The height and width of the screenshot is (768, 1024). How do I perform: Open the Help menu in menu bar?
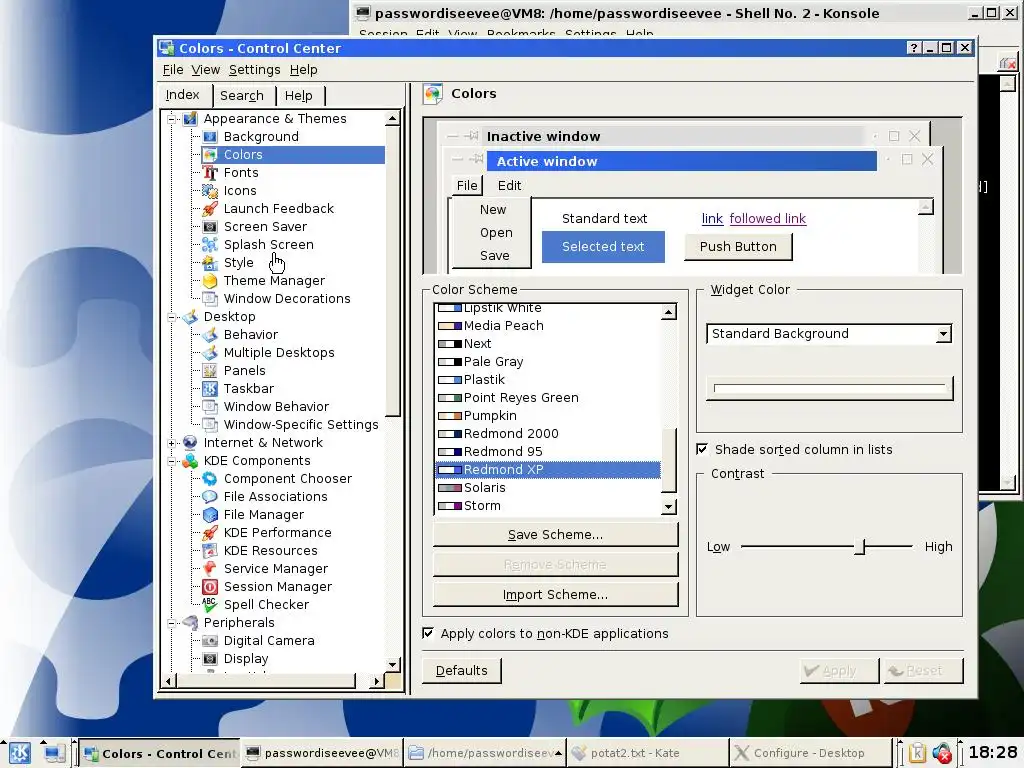[x=304, y=70]
